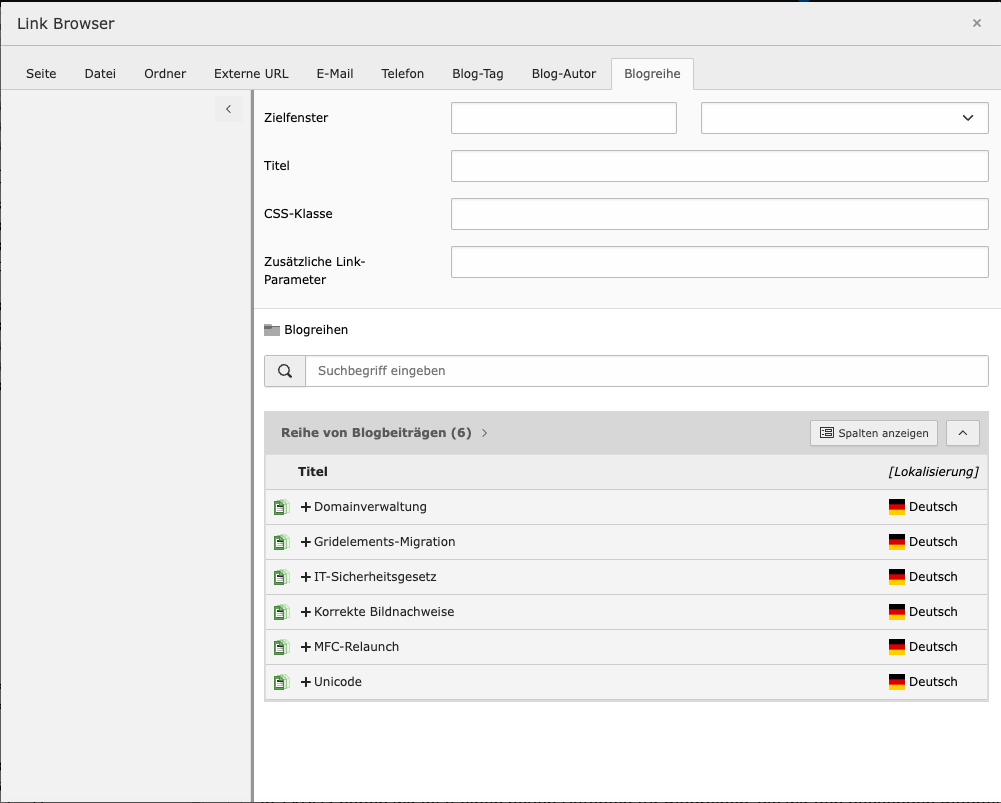Viewport: 1001px width, 803px height.
Task: Click German flag in Domainverwaltung row
Action: (897, 507)
